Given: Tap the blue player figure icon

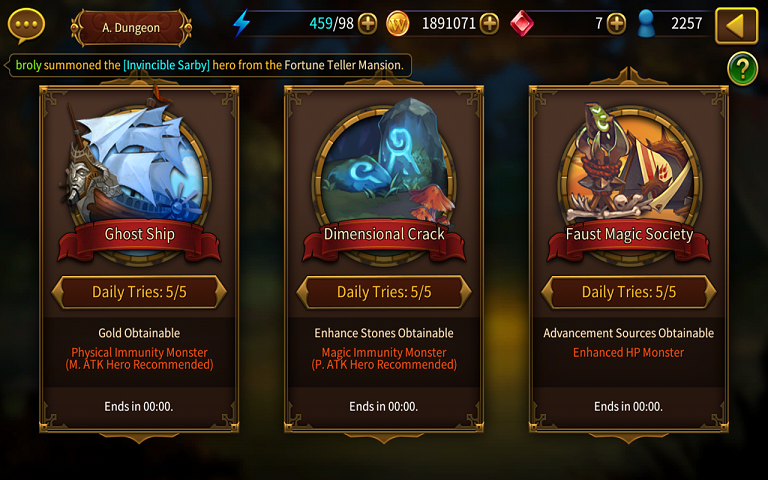Looking at the screenshot, I should point(647,24).
